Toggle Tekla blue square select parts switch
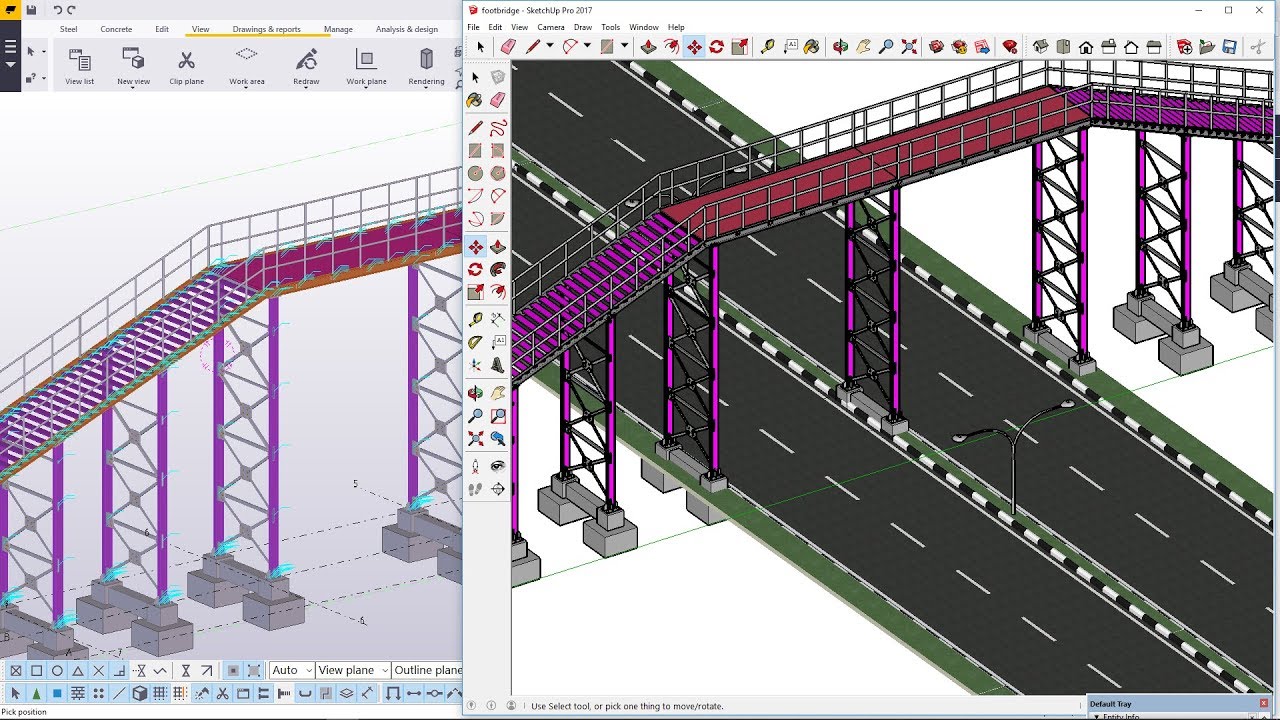The image size is (1280, 720). tap(57, 693)
